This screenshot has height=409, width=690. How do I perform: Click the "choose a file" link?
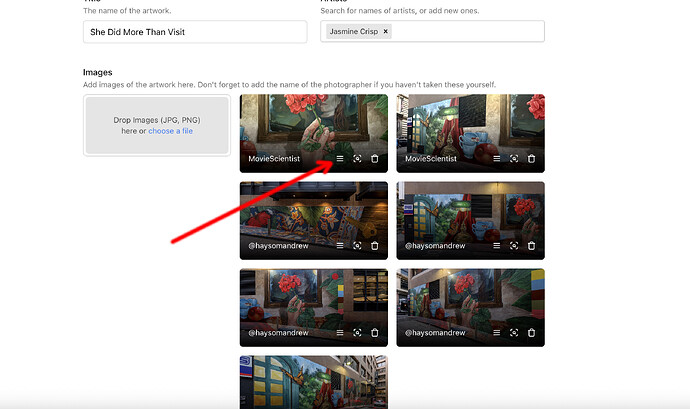click(171, 131)
